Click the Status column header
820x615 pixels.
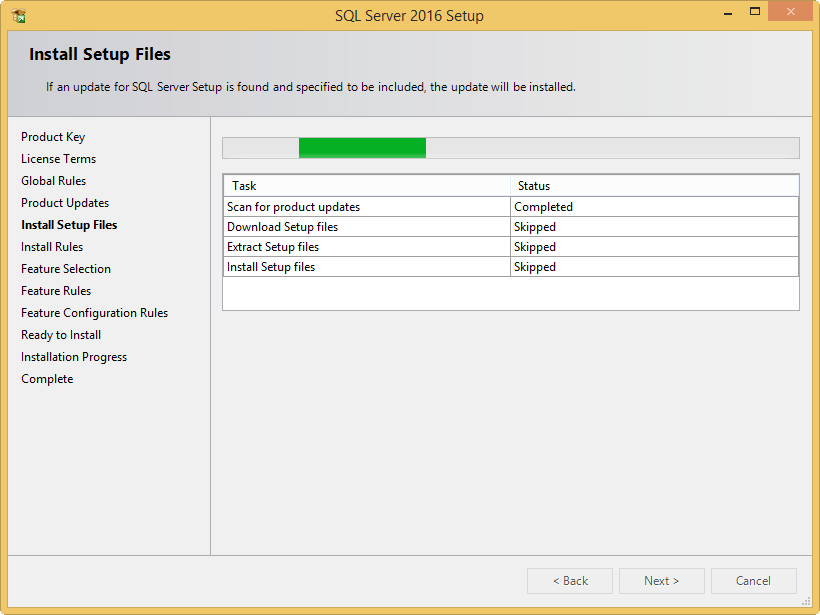(655, 186)
